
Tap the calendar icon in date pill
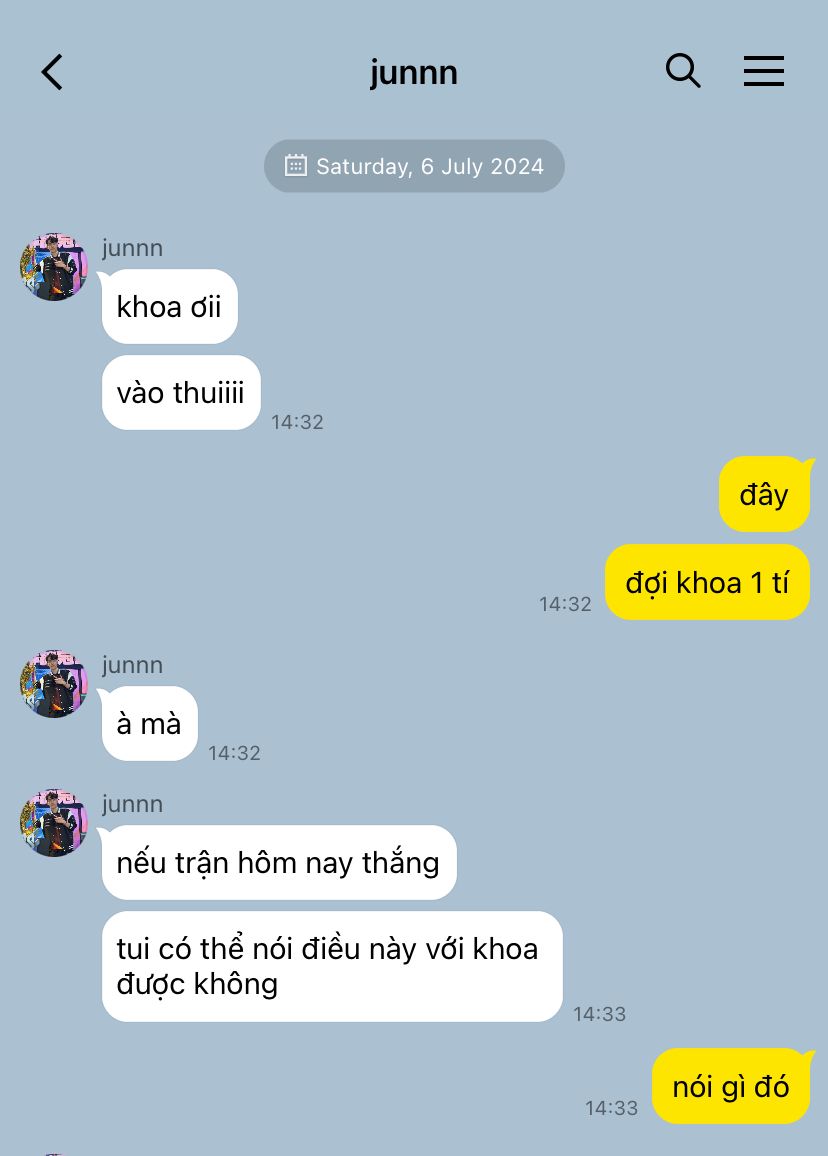click(296, 165)
